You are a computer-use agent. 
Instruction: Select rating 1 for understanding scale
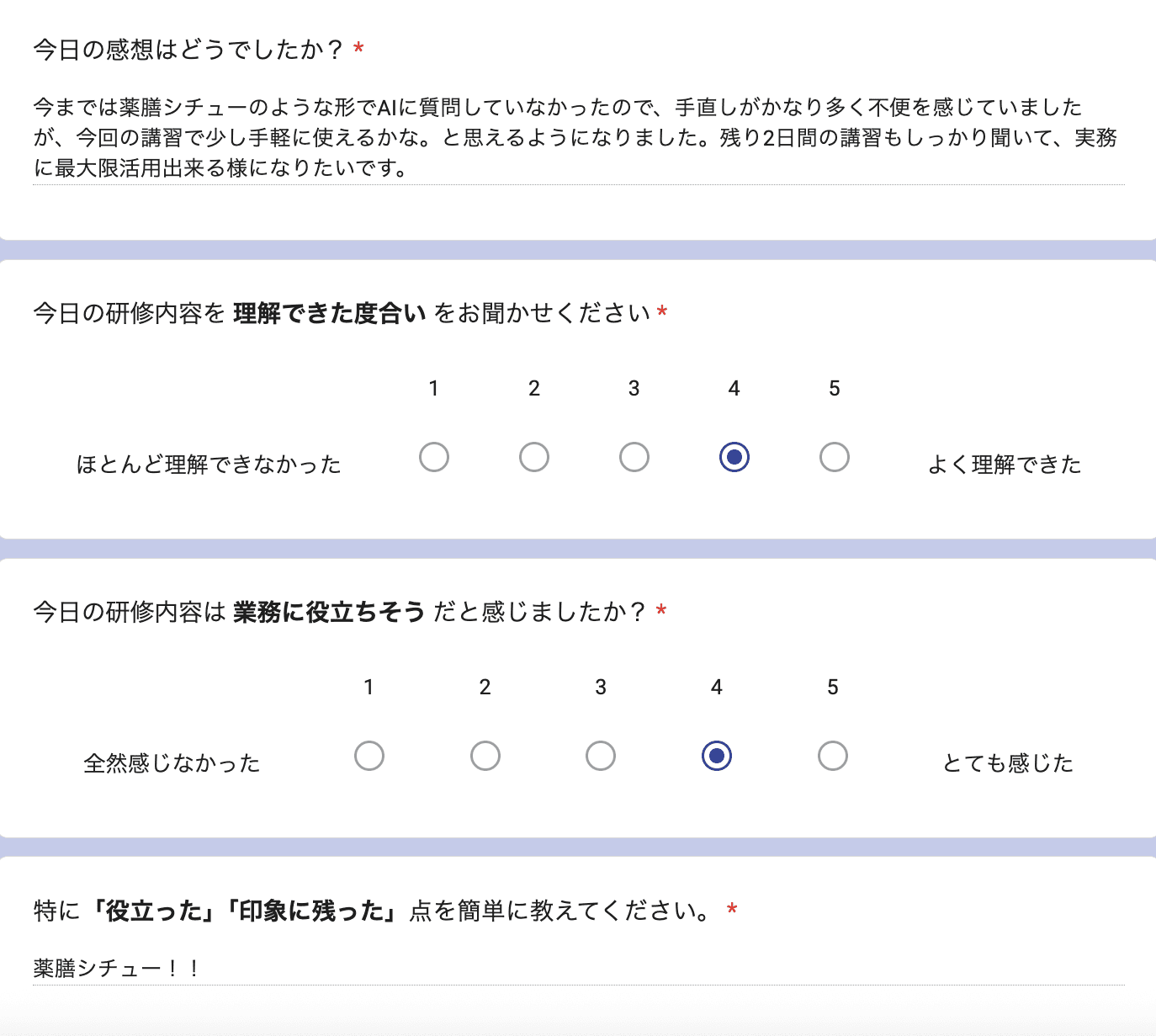coord(434,457)
